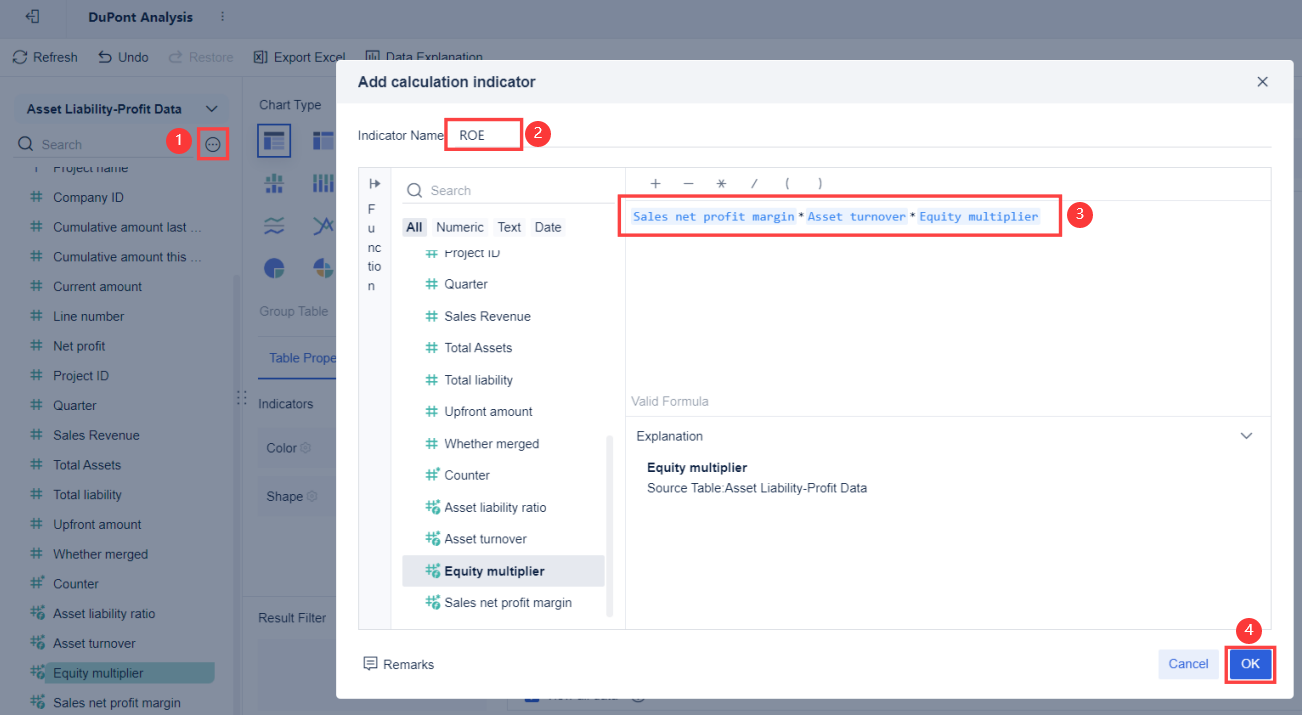Screen dimensions: 1302x715
Task: Filter field list by Date type
Action: pyautogui.click(x=548, y=227)
